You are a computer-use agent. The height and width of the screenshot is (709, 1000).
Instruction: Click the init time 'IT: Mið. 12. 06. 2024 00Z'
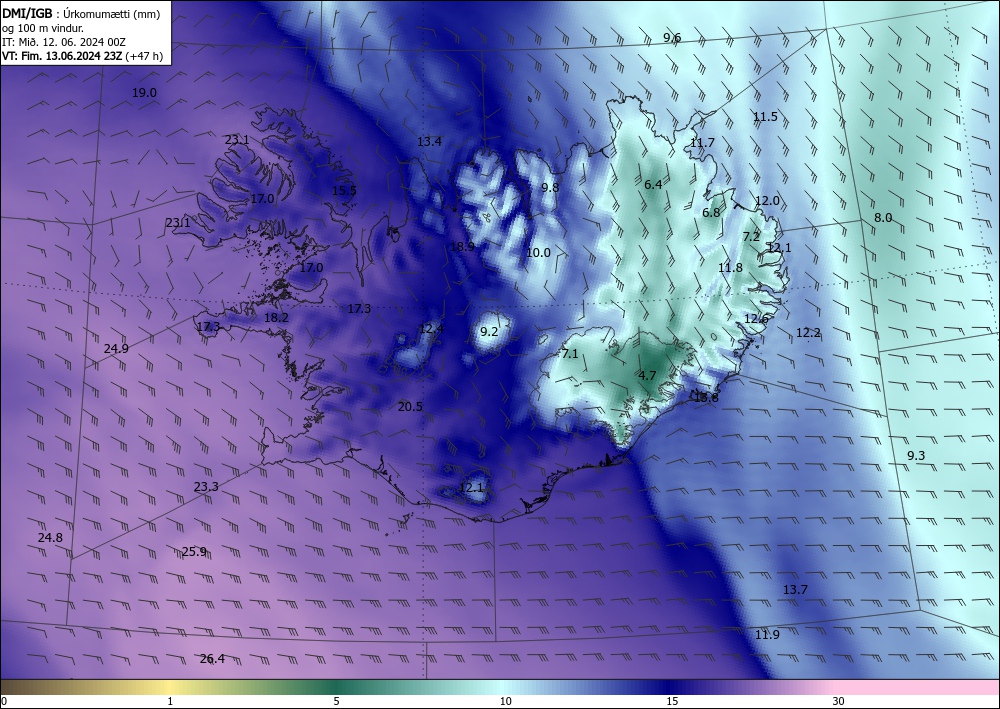pyautogui.click(x=64, y=42)
